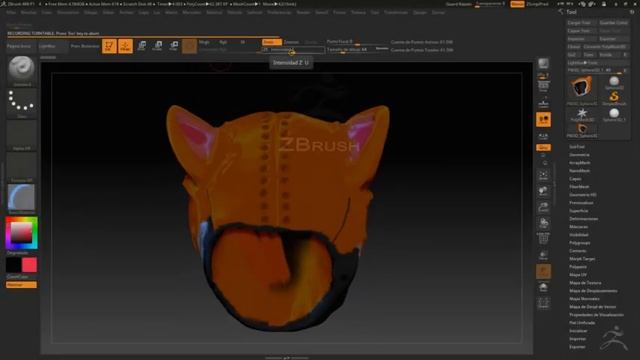The width and height of the screenshot is (640, 360).
Task: Select the Sphere3D tool thumbnail
Action: click(x=613, y=82)
